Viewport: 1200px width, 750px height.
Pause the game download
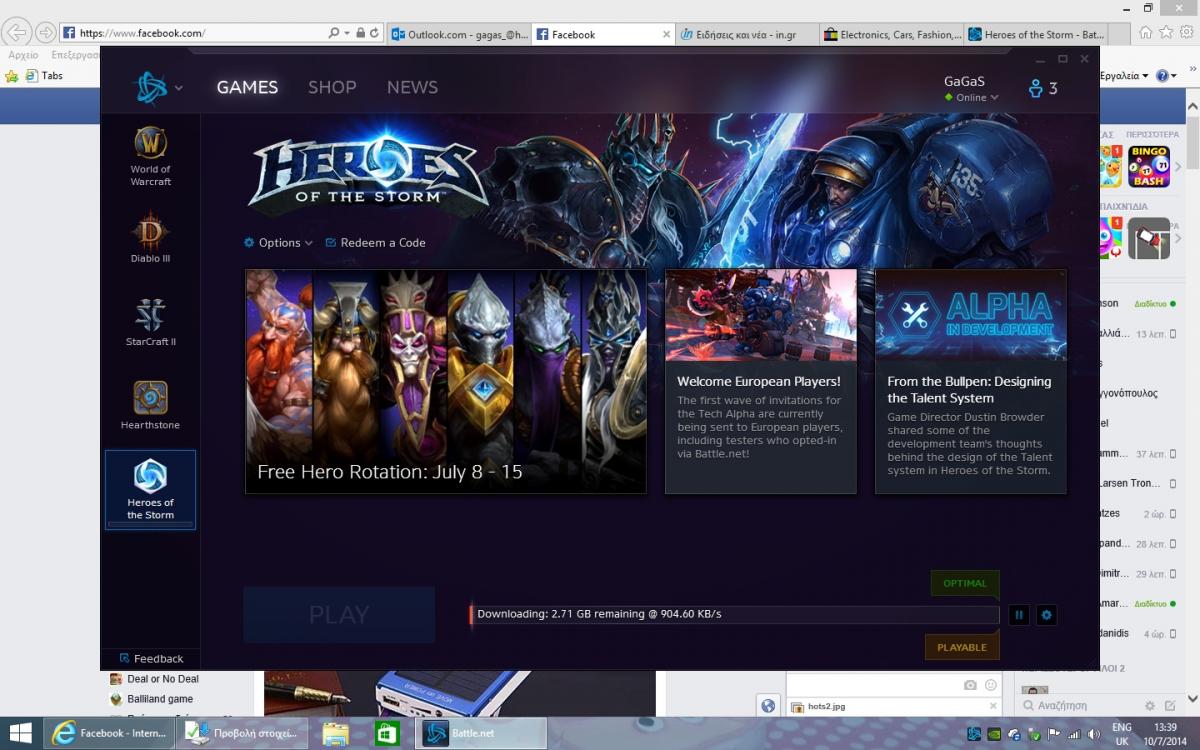[x=1018, y=615]
